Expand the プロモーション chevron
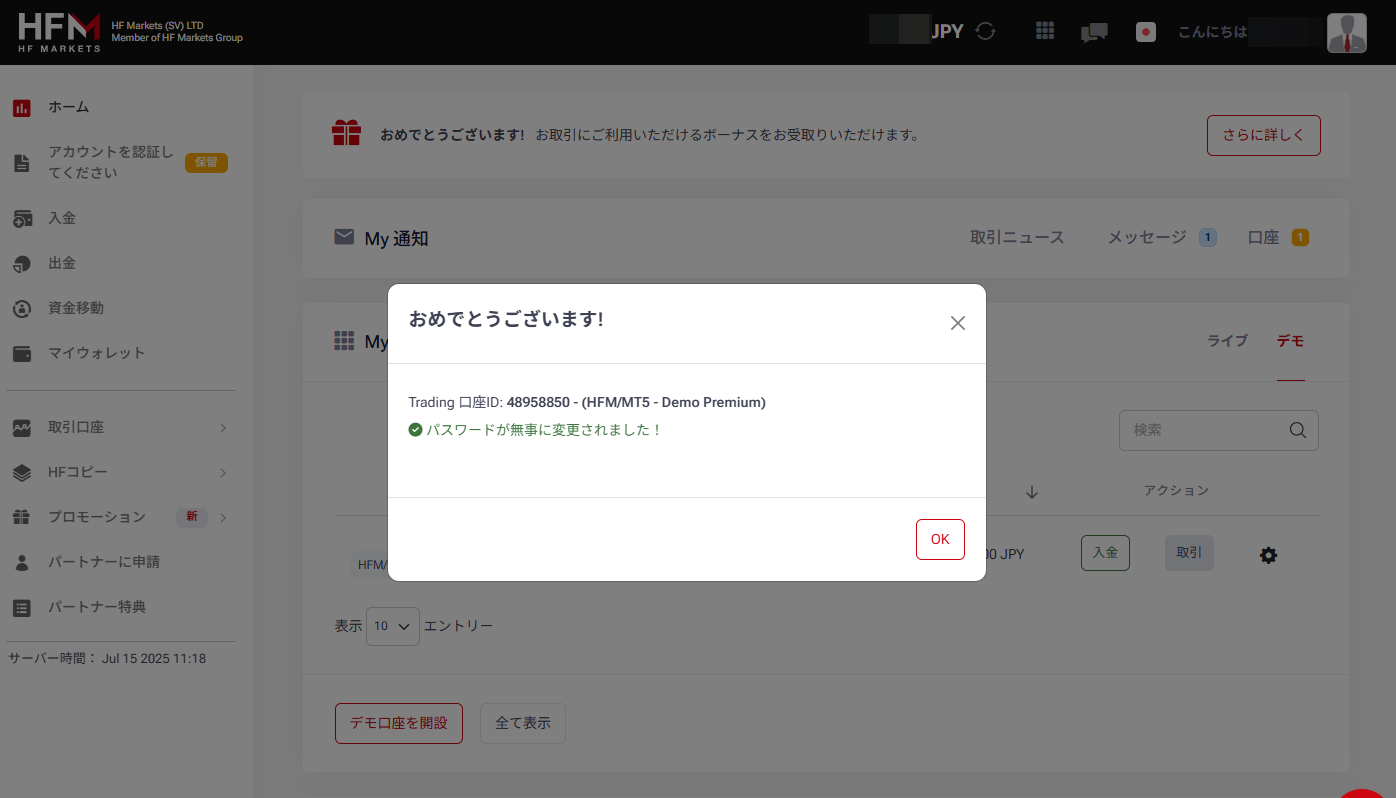Screen dimensions: 1396x798 click(x=223, y=517)
